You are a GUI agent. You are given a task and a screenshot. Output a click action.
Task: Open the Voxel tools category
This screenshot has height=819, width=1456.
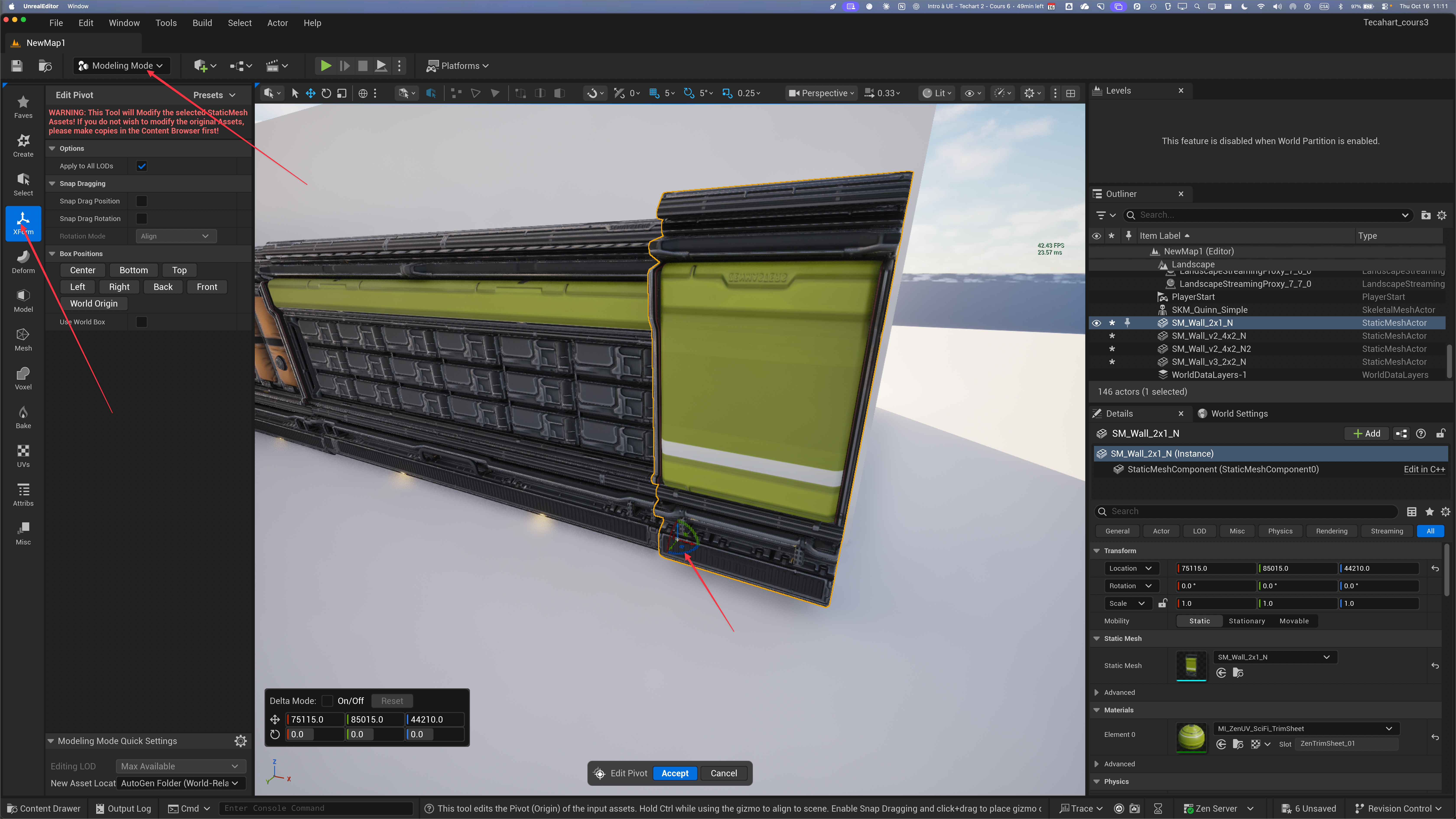point(23,378)
